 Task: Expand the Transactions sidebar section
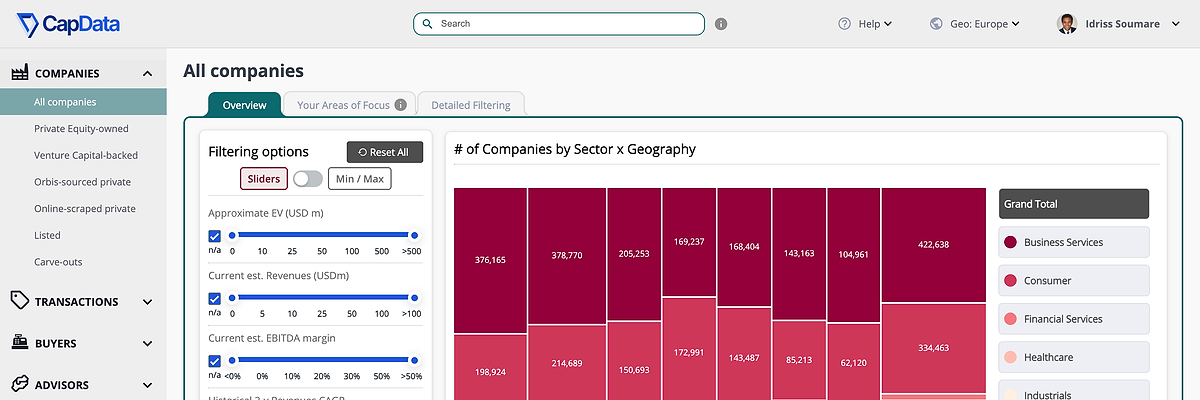pyautogui.click(x=147, y=302)
